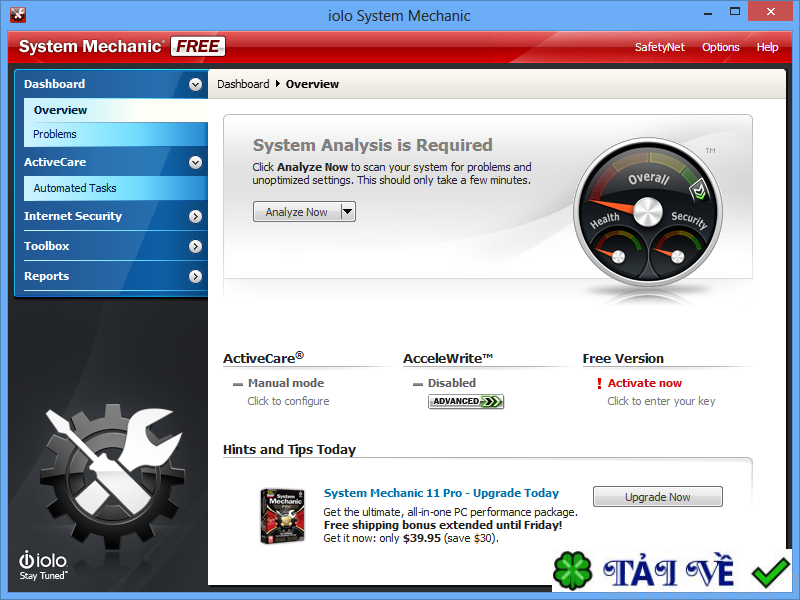Collapse the ActiveCare section chevron
Viewport: 800px width, 600px height.
click(x=195, y=162)
